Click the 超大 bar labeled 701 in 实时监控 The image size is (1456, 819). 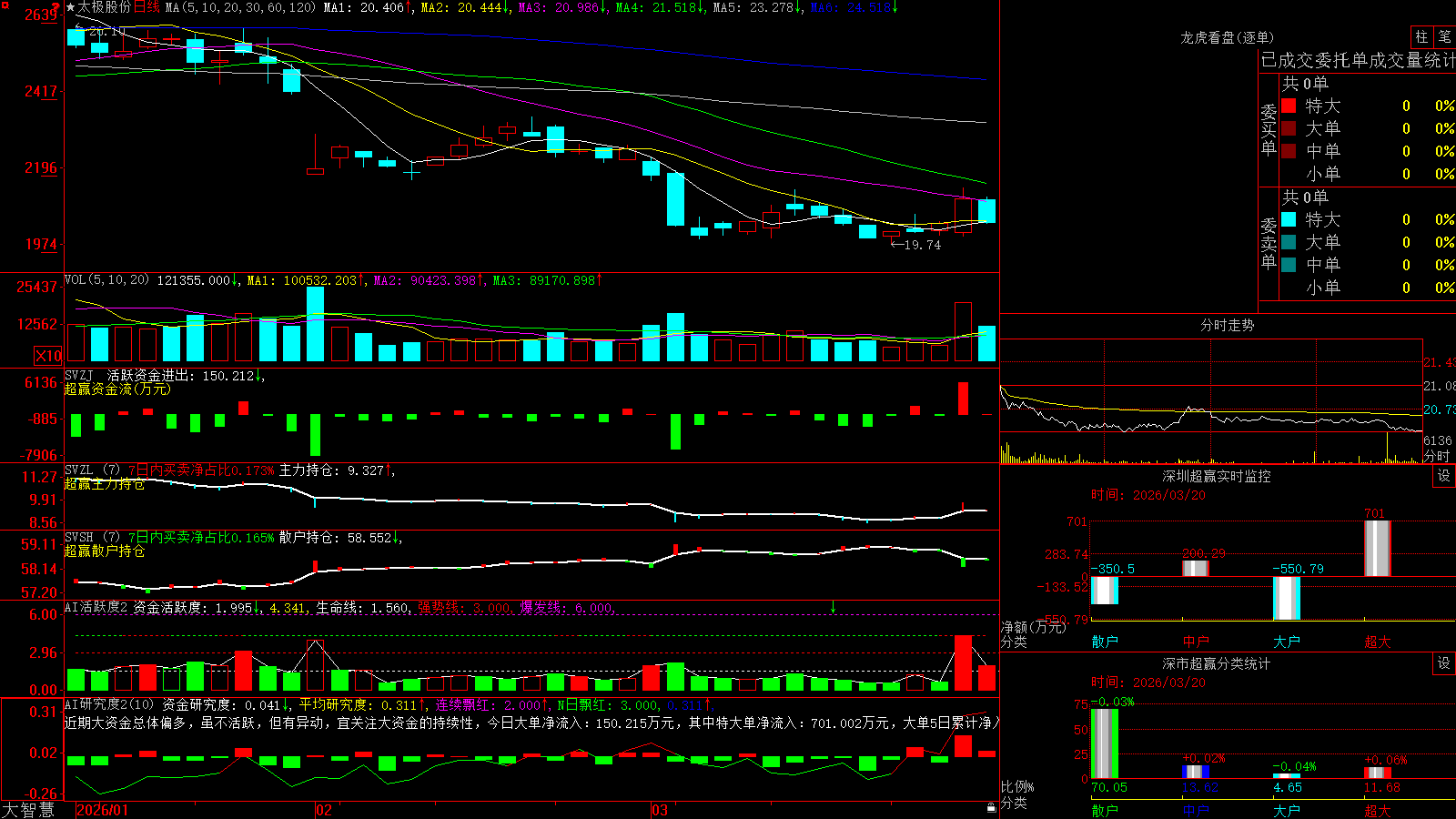pos(1378,548)
